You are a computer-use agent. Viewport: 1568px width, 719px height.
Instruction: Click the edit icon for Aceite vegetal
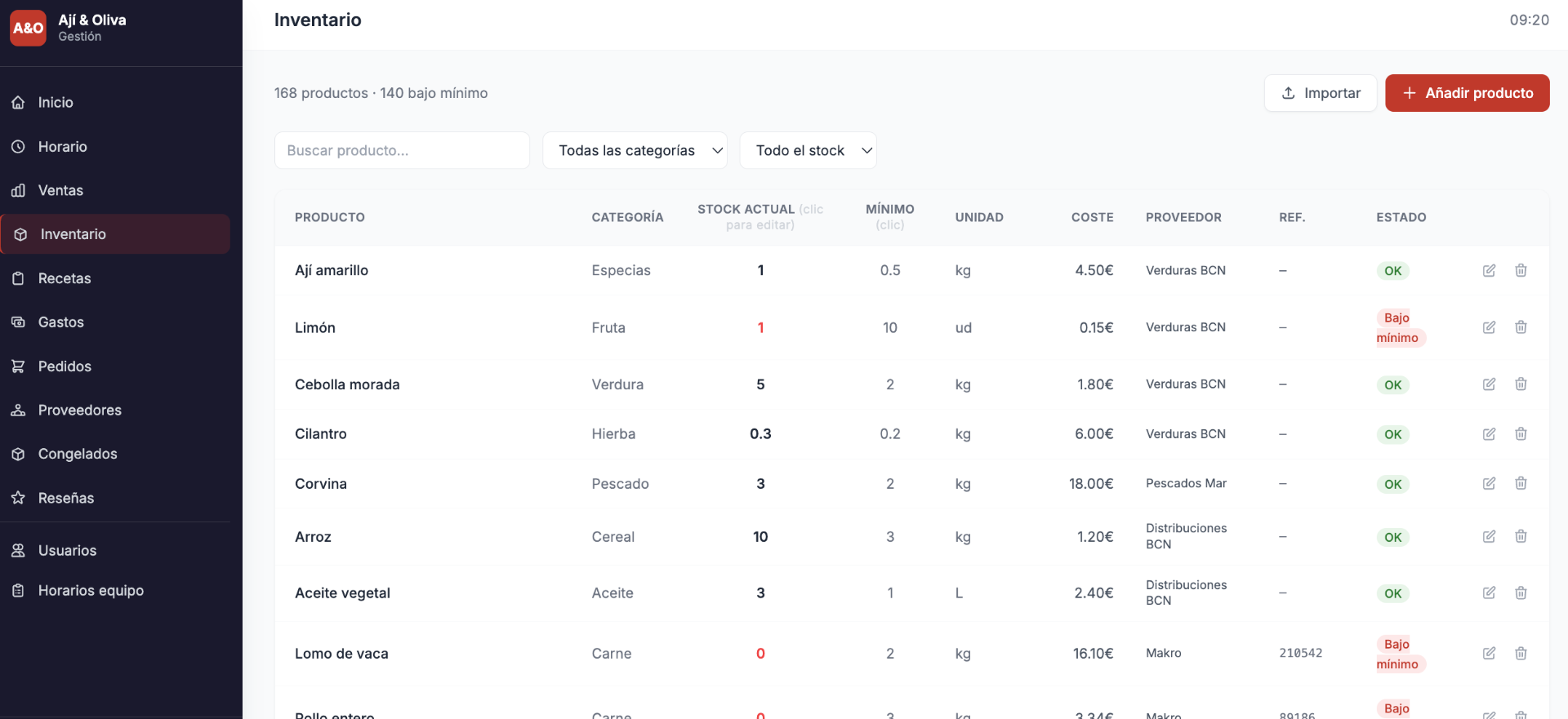coord(1489,593)
